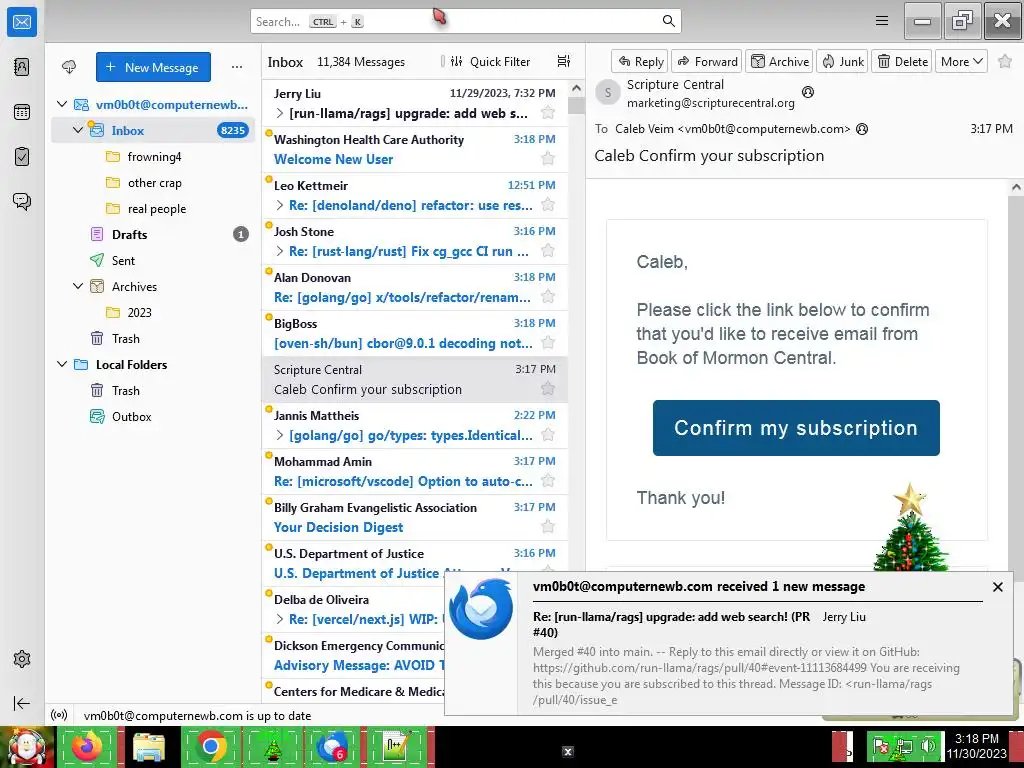Star the Washington Health Care Authority message
The width and height of the screenshot is (1024, 768).
tap(548, 158)
